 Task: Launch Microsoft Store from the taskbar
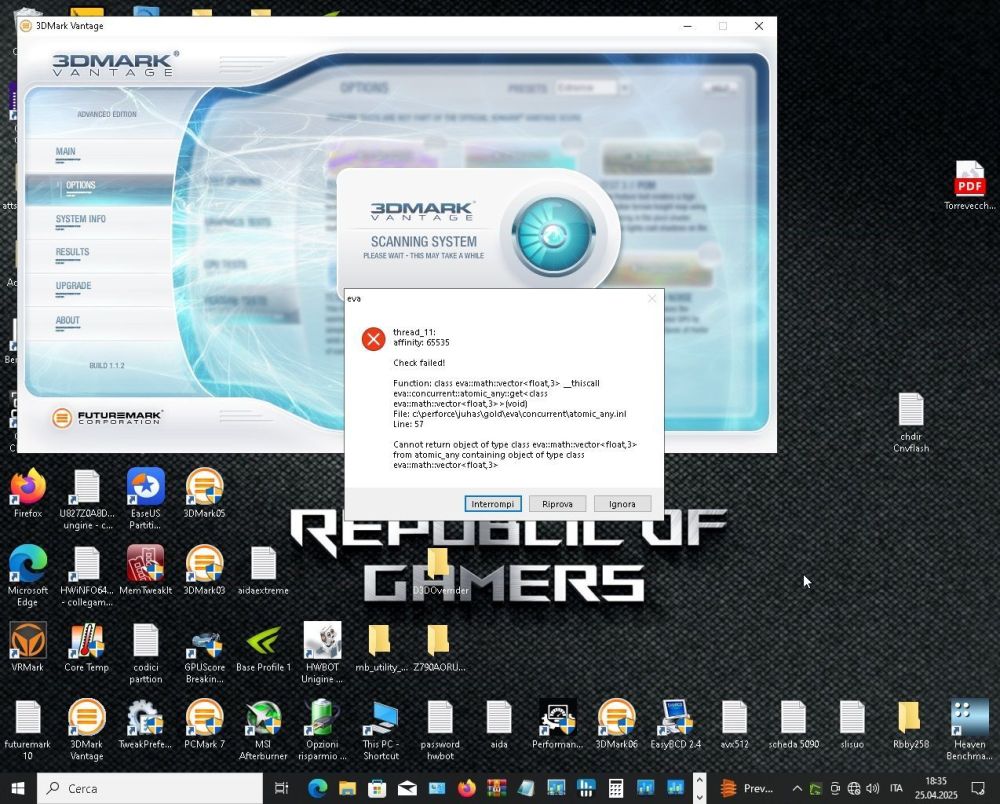377,789
